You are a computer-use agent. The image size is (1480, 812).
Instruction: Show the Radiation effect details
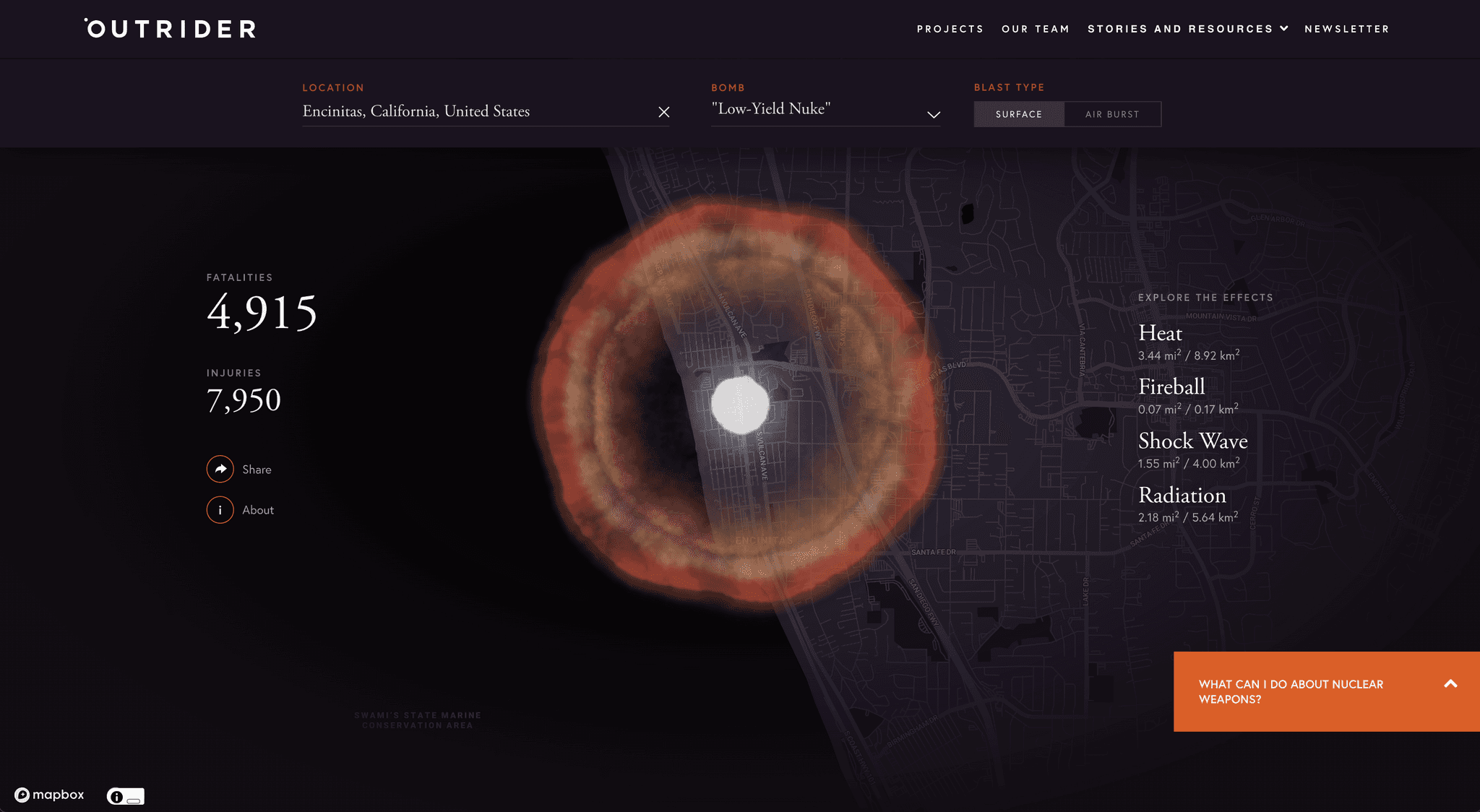coord(1182,495)
